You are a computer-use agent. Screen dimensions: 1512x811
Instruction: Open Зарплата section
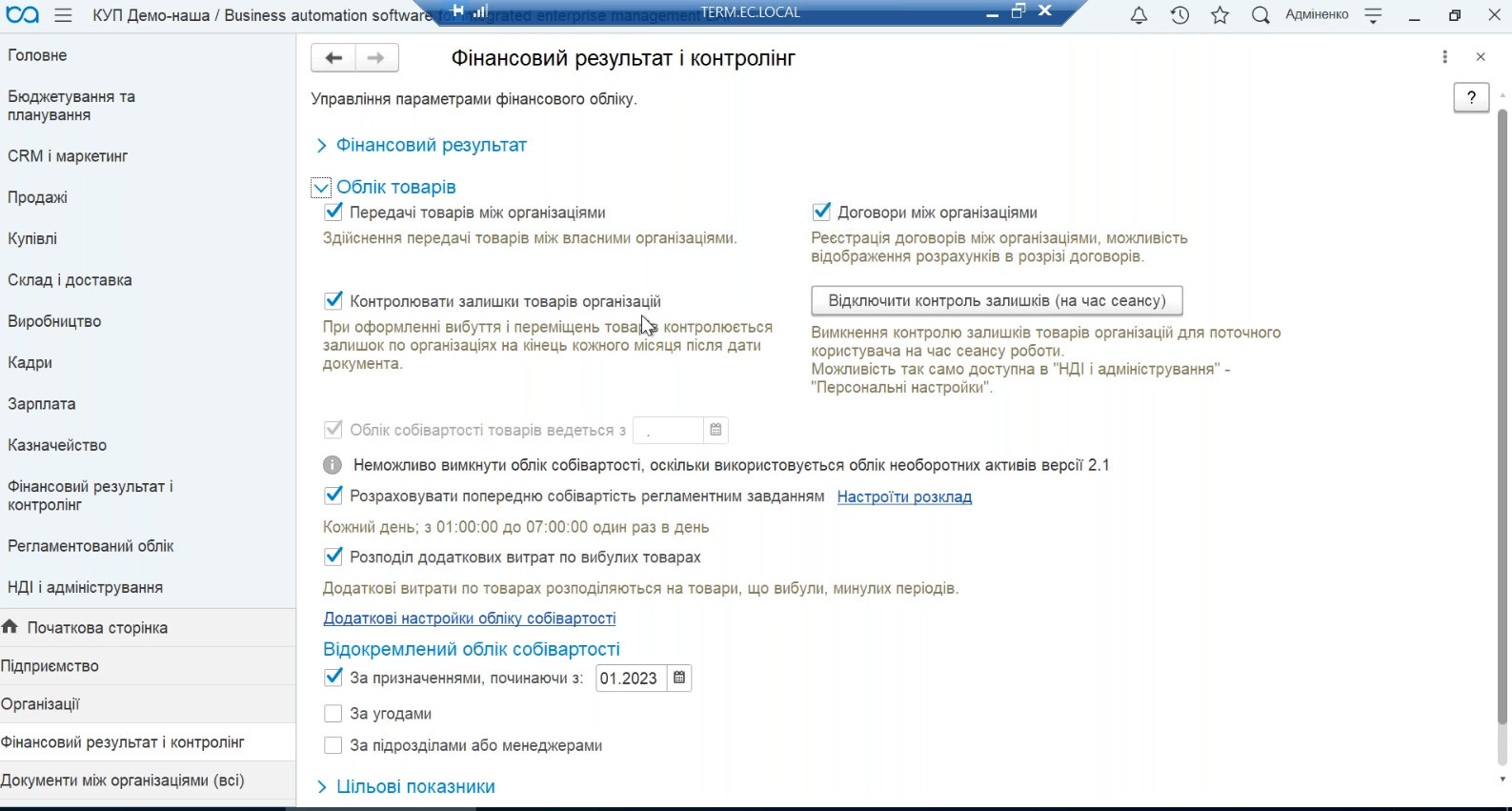coord(42,403)
